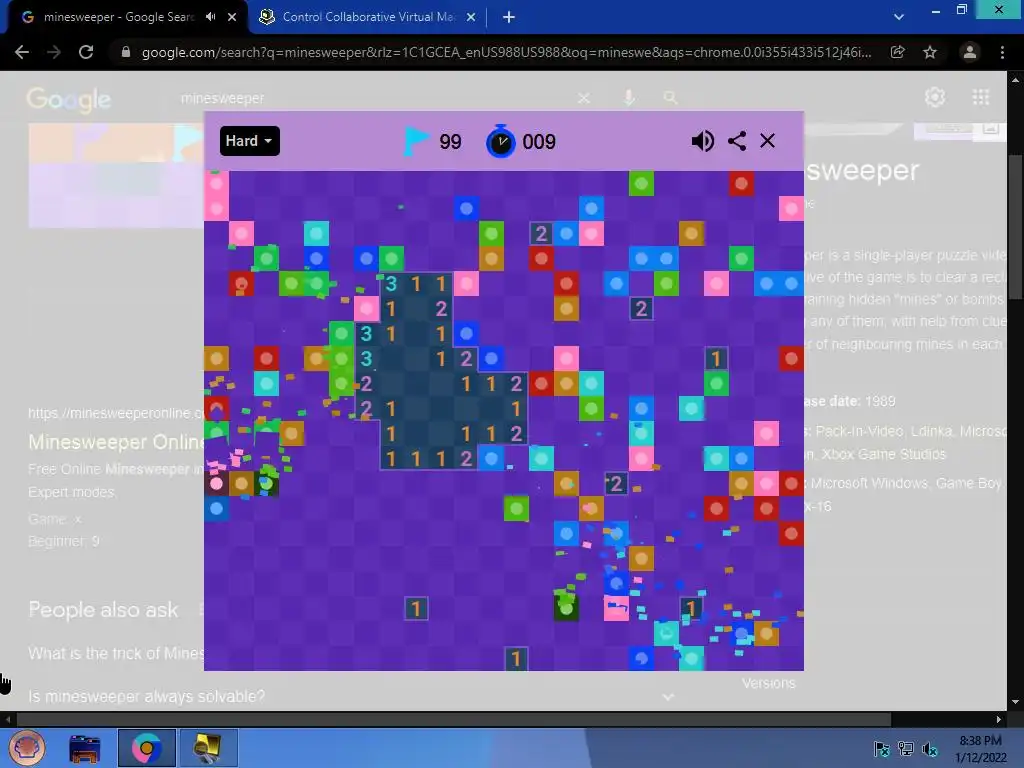The height and width of the screenshot is (768, 1024).
Task: Open the yellow tool taskbar app
Action: point(208,748)
